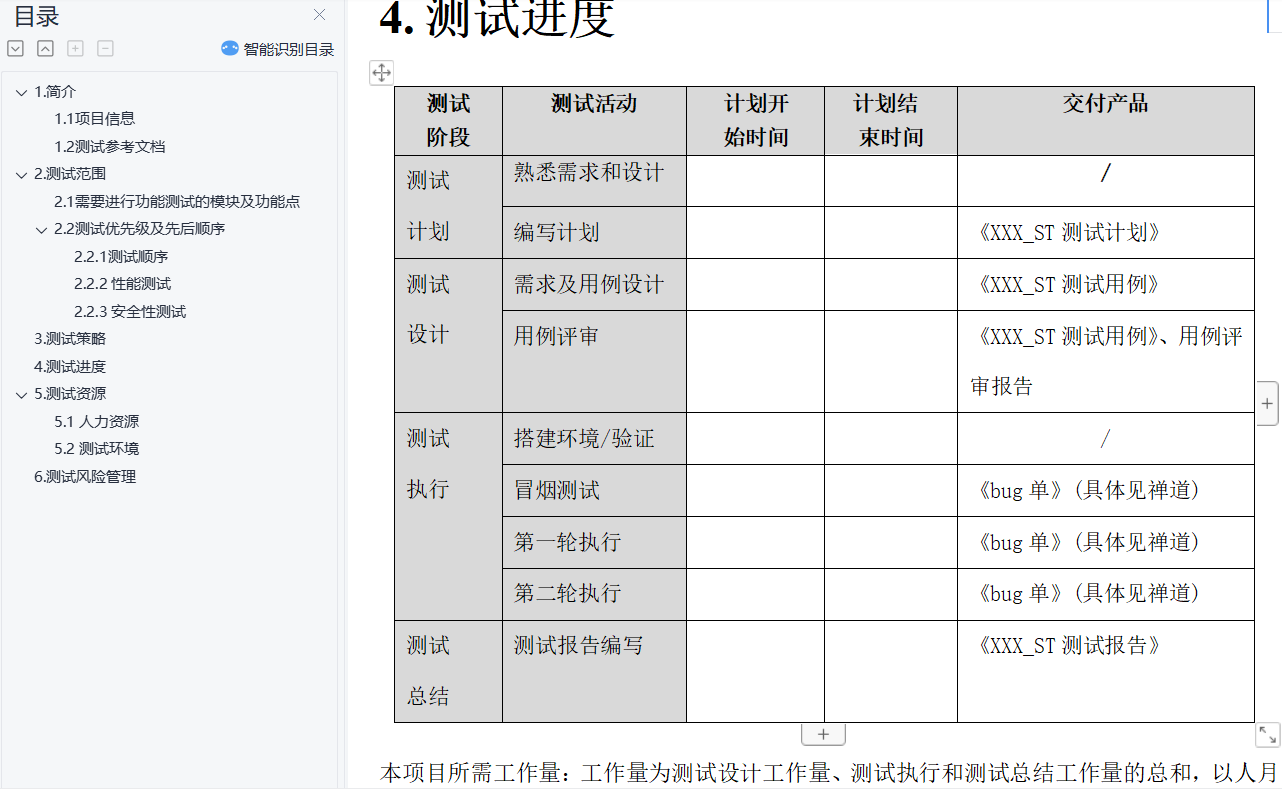Collapse the 5.测试资源 section
The height and width of the screenshot is (789, 1282).
tap(23, 393)
